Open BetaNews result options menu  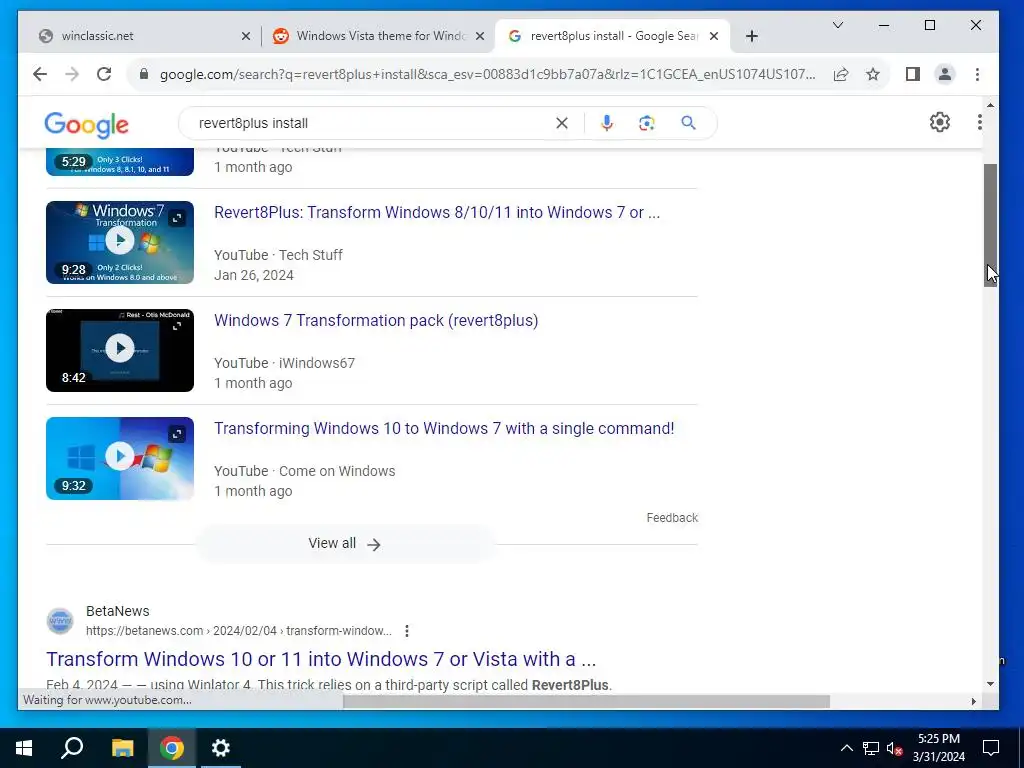point(407,631)
